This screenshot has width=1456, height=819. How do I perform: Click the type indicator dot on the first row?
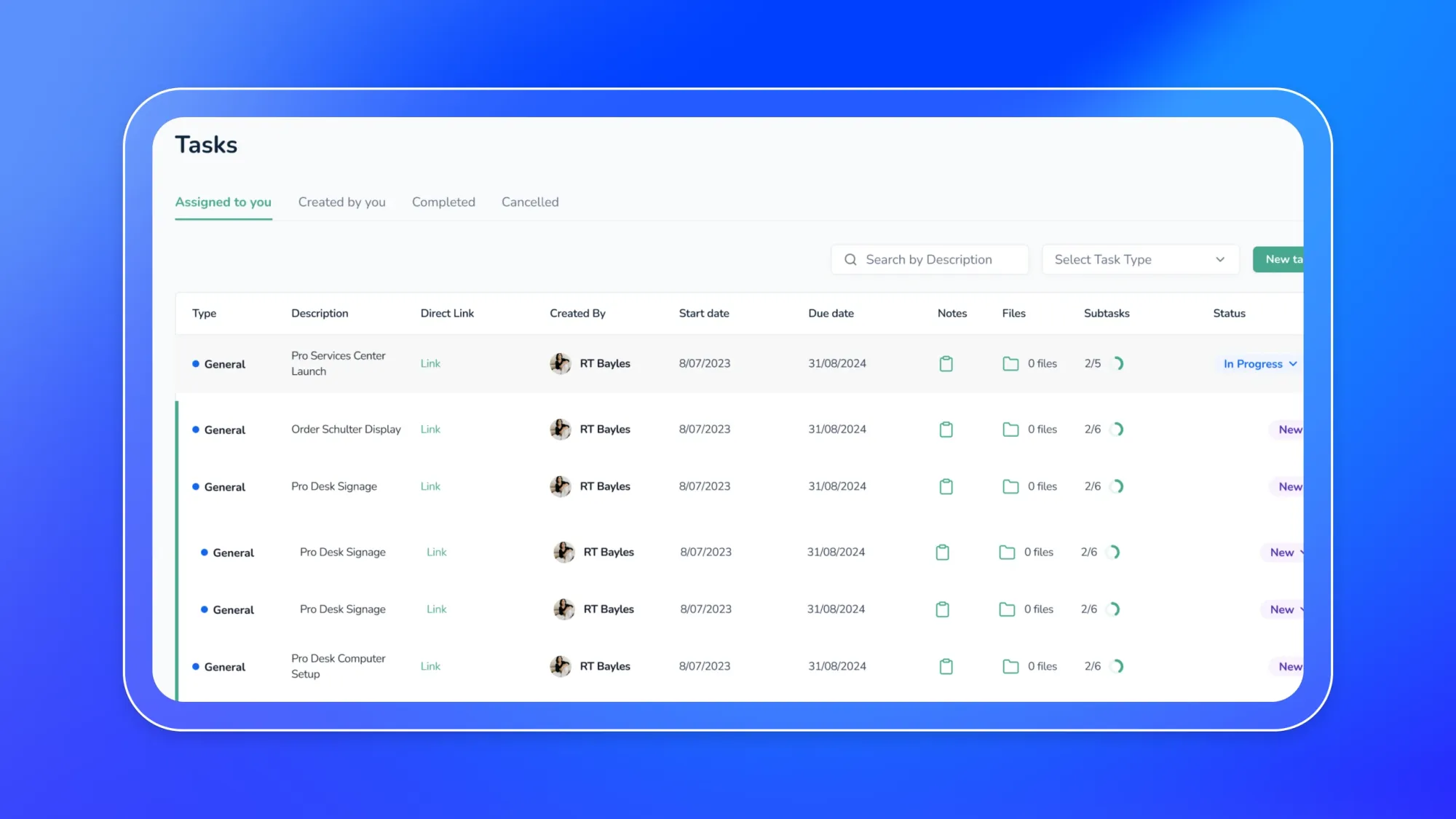click(x=194, y=363)
